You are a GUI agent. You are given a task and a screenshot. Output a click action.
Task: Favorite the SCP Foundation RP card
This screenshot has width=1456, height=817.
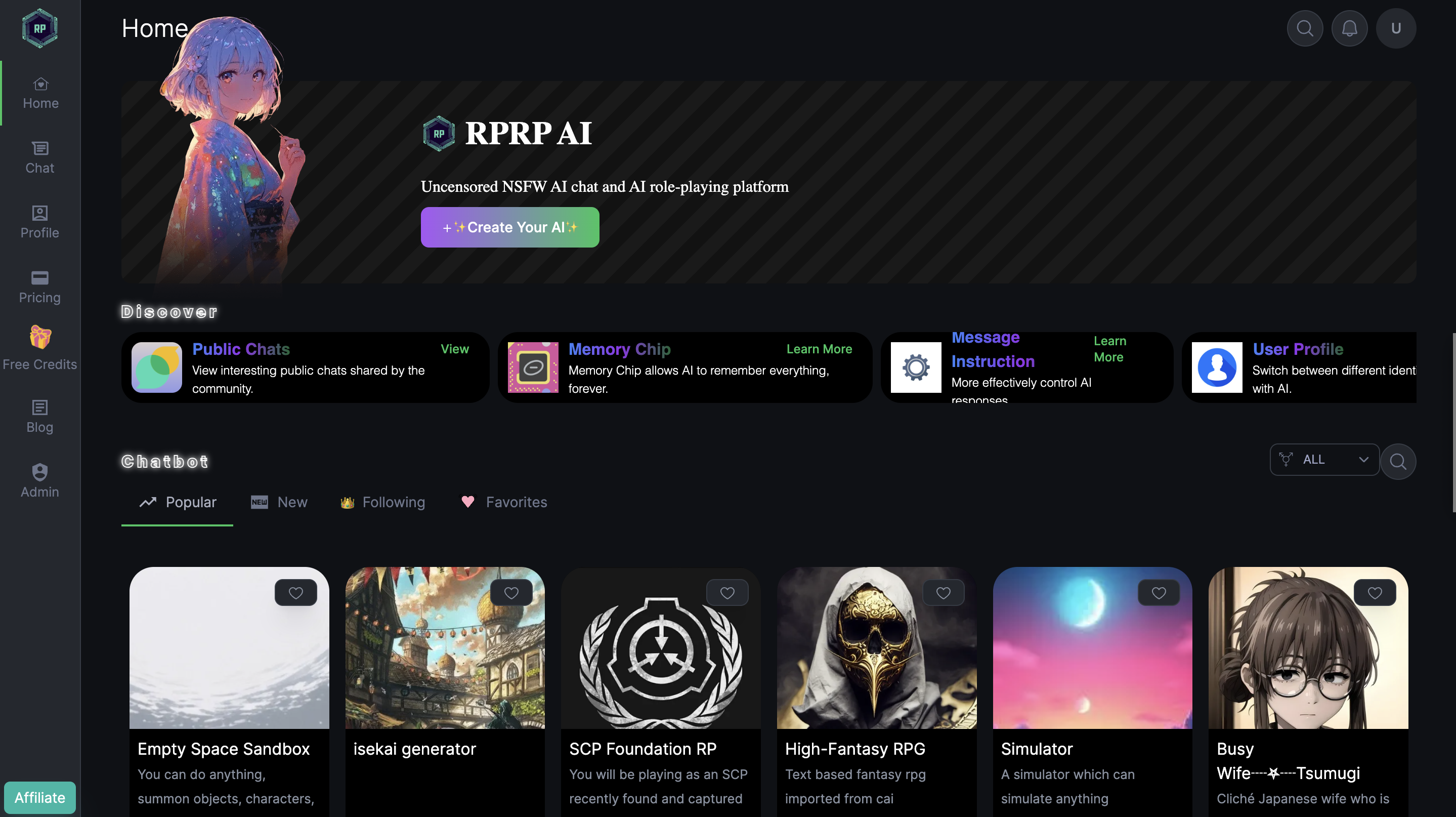[x=727, y=593]
